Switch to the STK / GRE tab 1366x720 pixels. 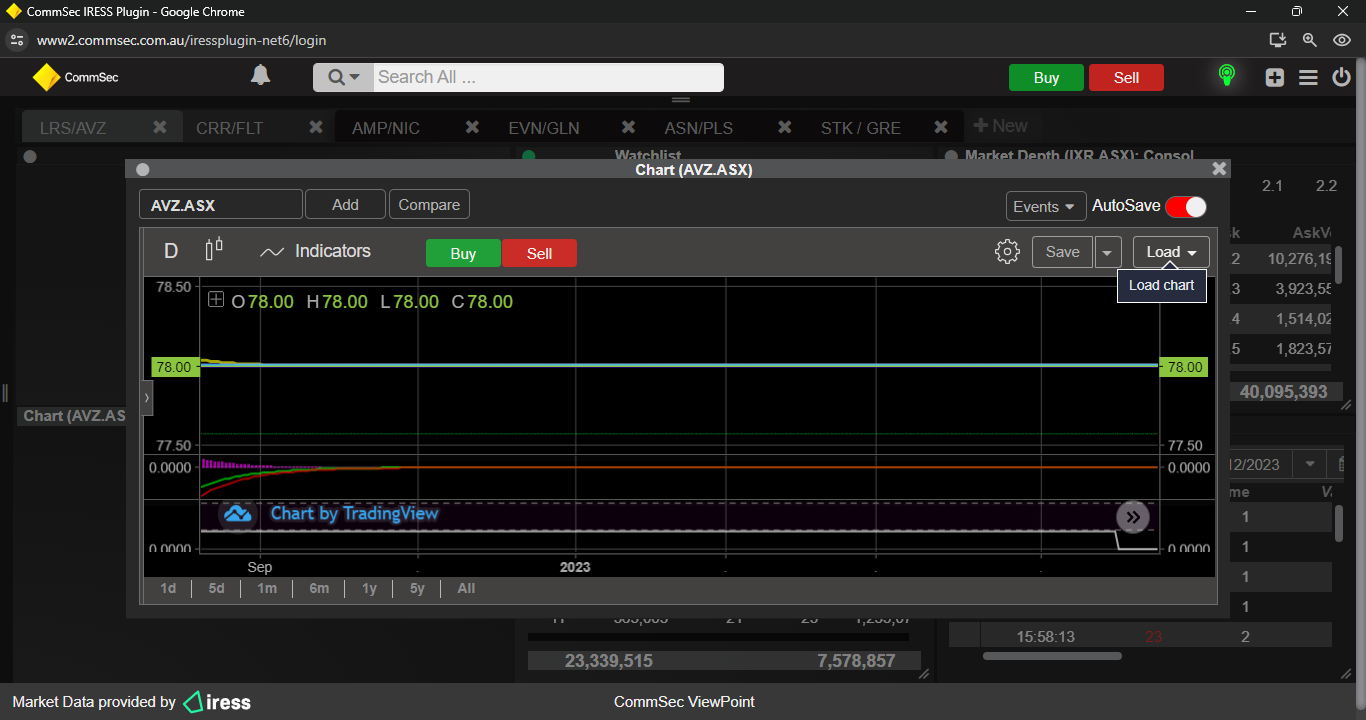click(861, 128)
